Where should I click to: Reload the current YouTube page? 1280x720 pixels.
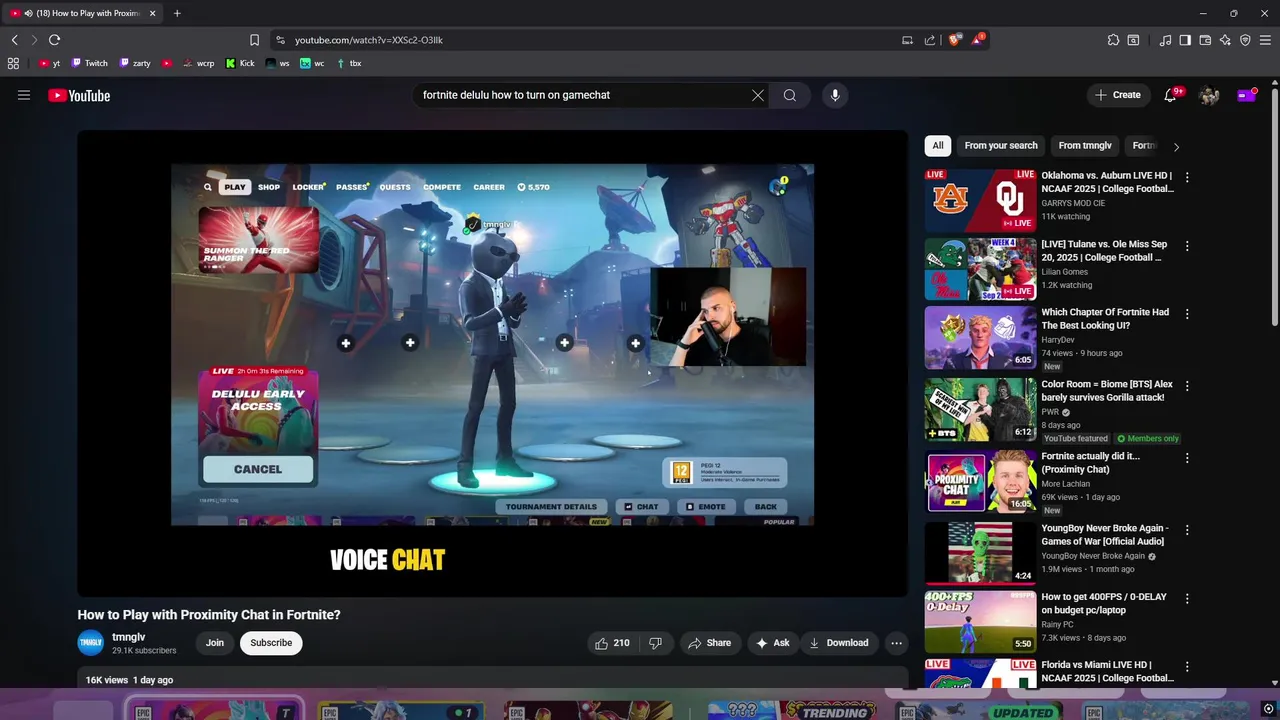[x=54, y=40]
